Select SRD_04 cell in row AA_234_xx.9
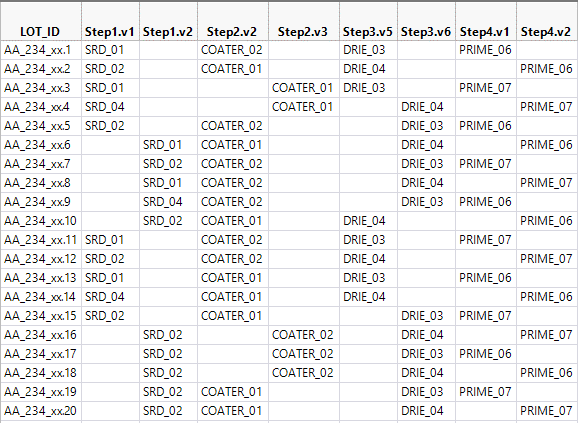This screenshot has width=578, height=423. pyautogui.click(x=168, y=202)
